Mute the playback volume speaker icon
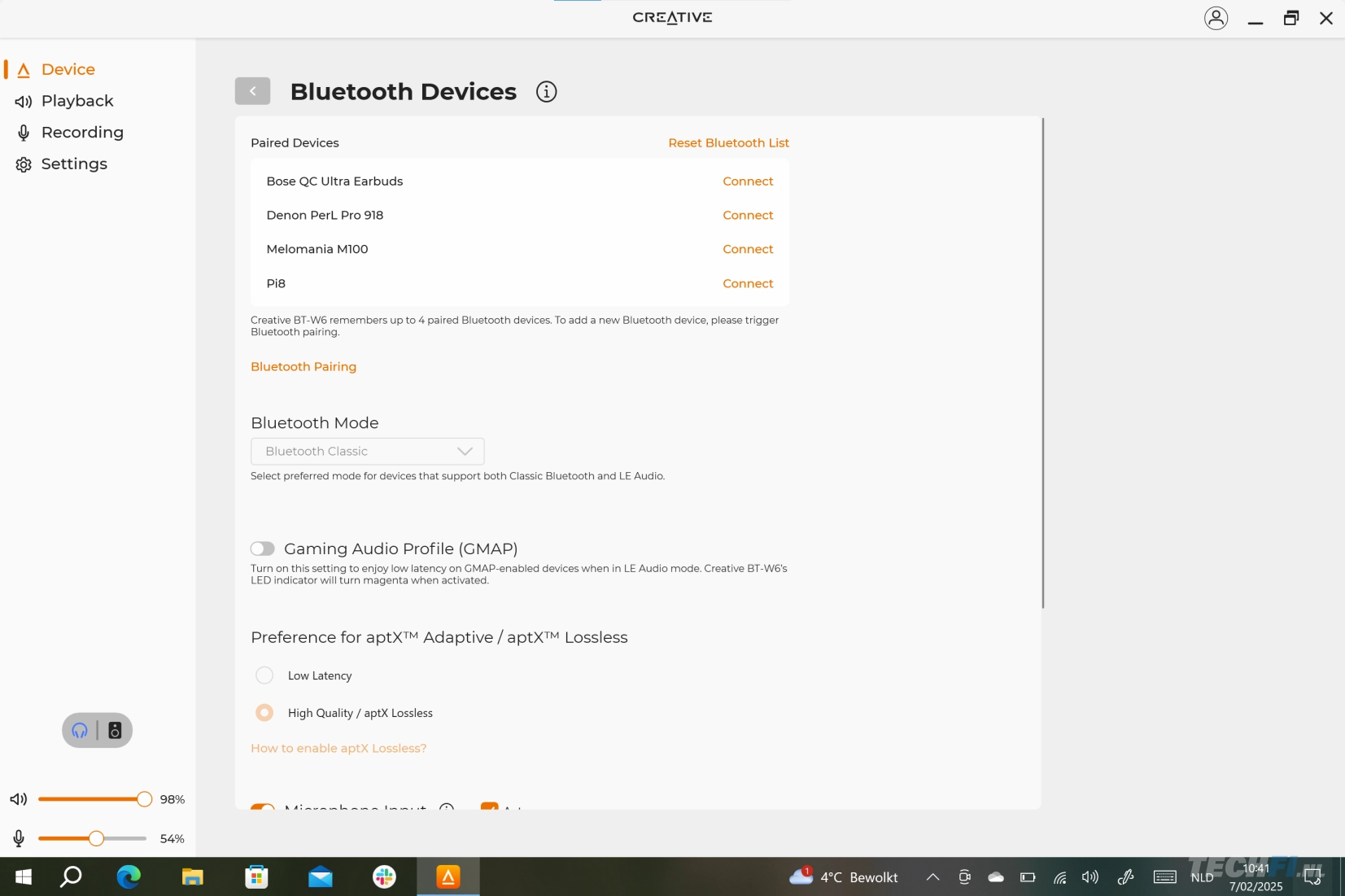The width and height of the screenshot is (1345, 896). [x=18, y=799]
